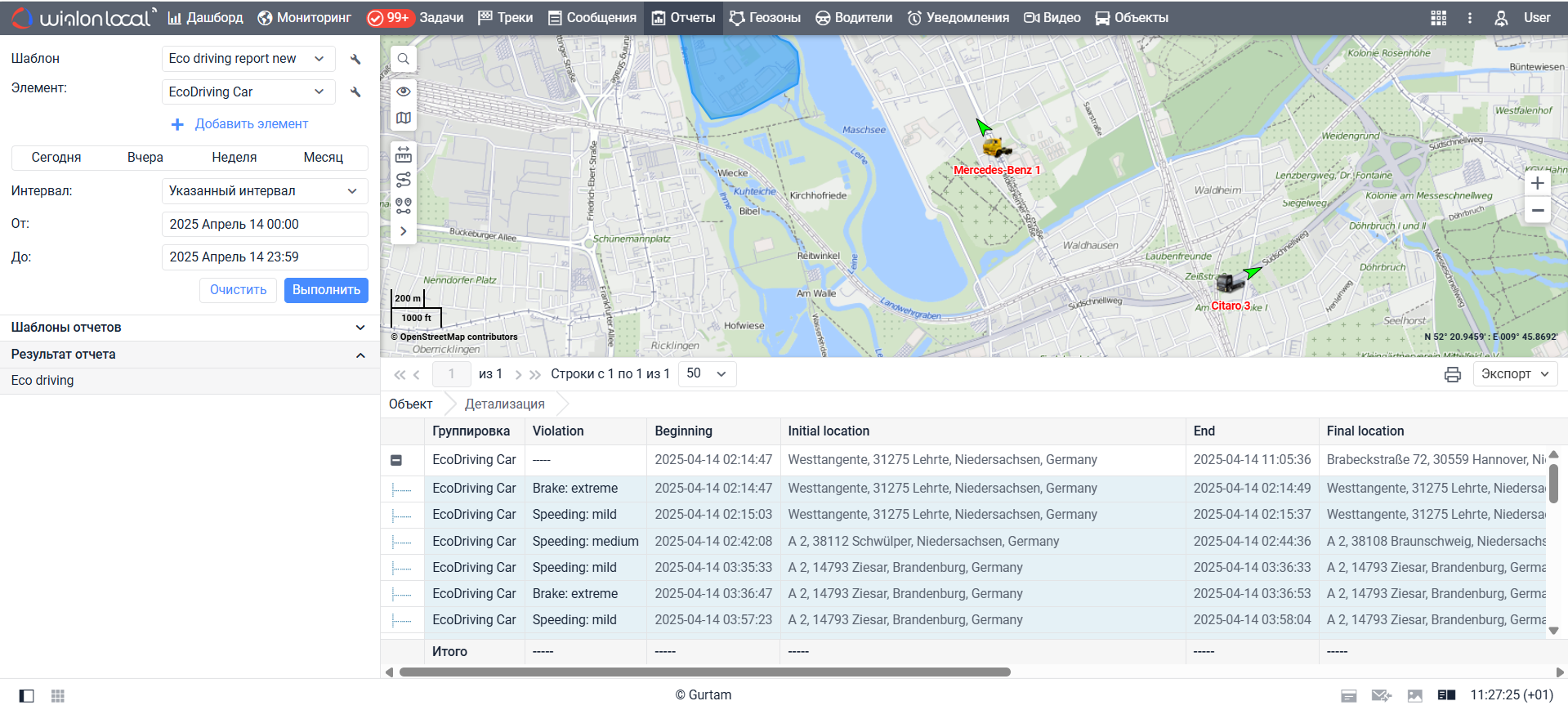The width and height of the screenshot is (1568, 710).
Task: Open the map layers icon
Action: click(x=404, y=118)
